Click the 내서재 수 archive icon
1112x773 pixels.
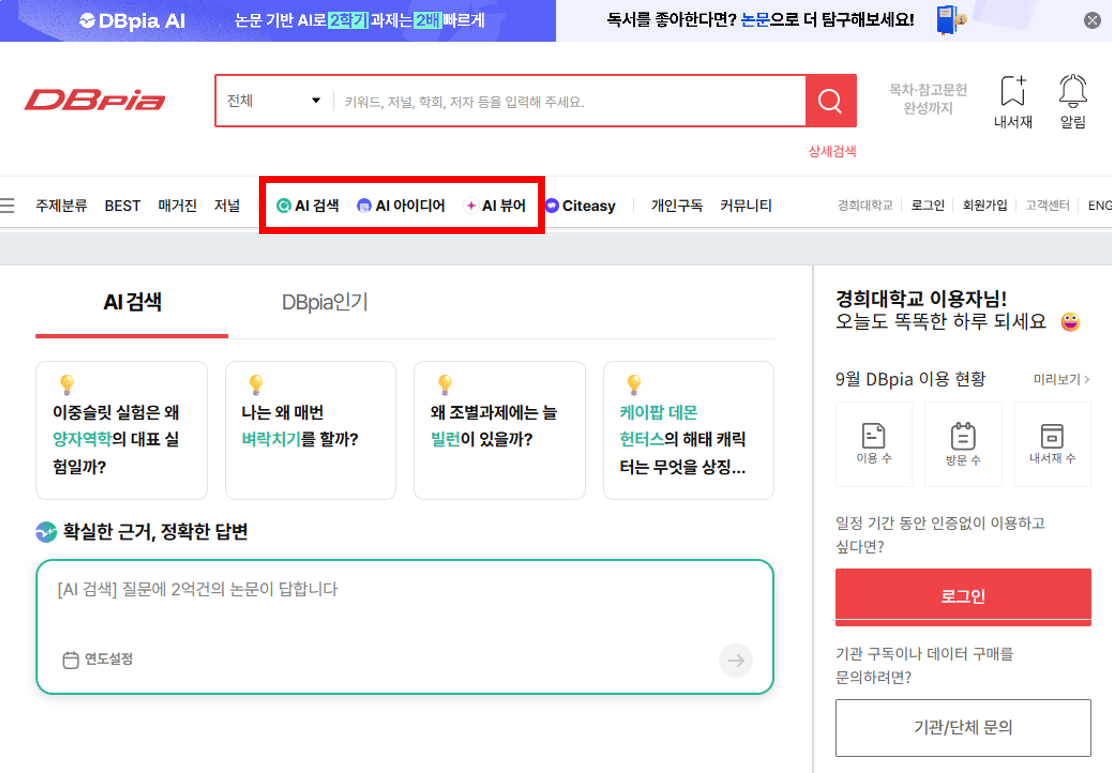click(x=1052, y=436)
